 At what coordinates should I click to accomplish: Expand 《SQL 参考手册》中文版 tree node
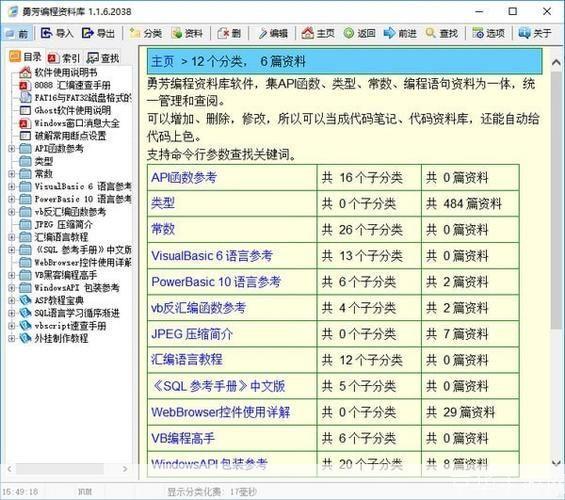click(12, 250)
